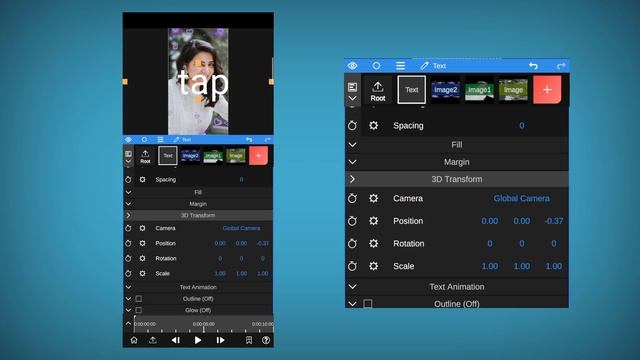Open hamburger menu on left phone screen
The height and width of the screenshot is (360, 640).
(x=160, y=140)
